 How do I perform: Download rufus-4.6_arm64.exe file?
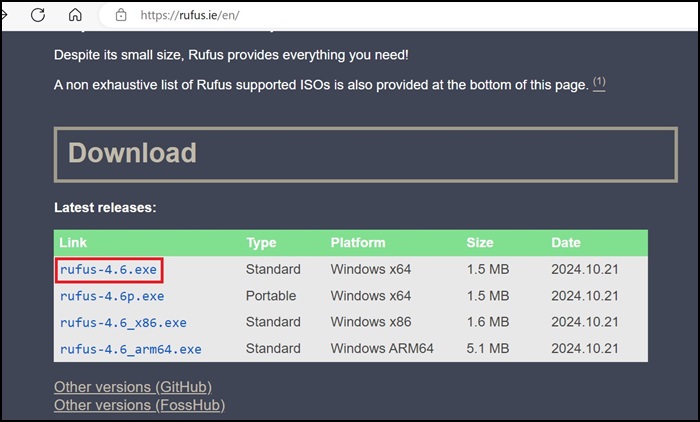coord(130,349)
